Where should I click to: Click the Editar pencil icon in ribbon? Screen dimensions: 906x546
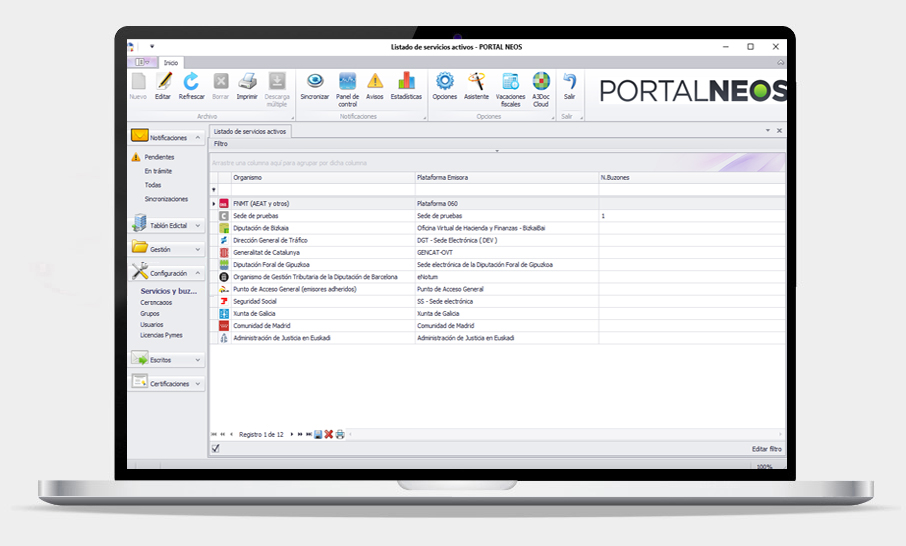[x=163, y=85]
